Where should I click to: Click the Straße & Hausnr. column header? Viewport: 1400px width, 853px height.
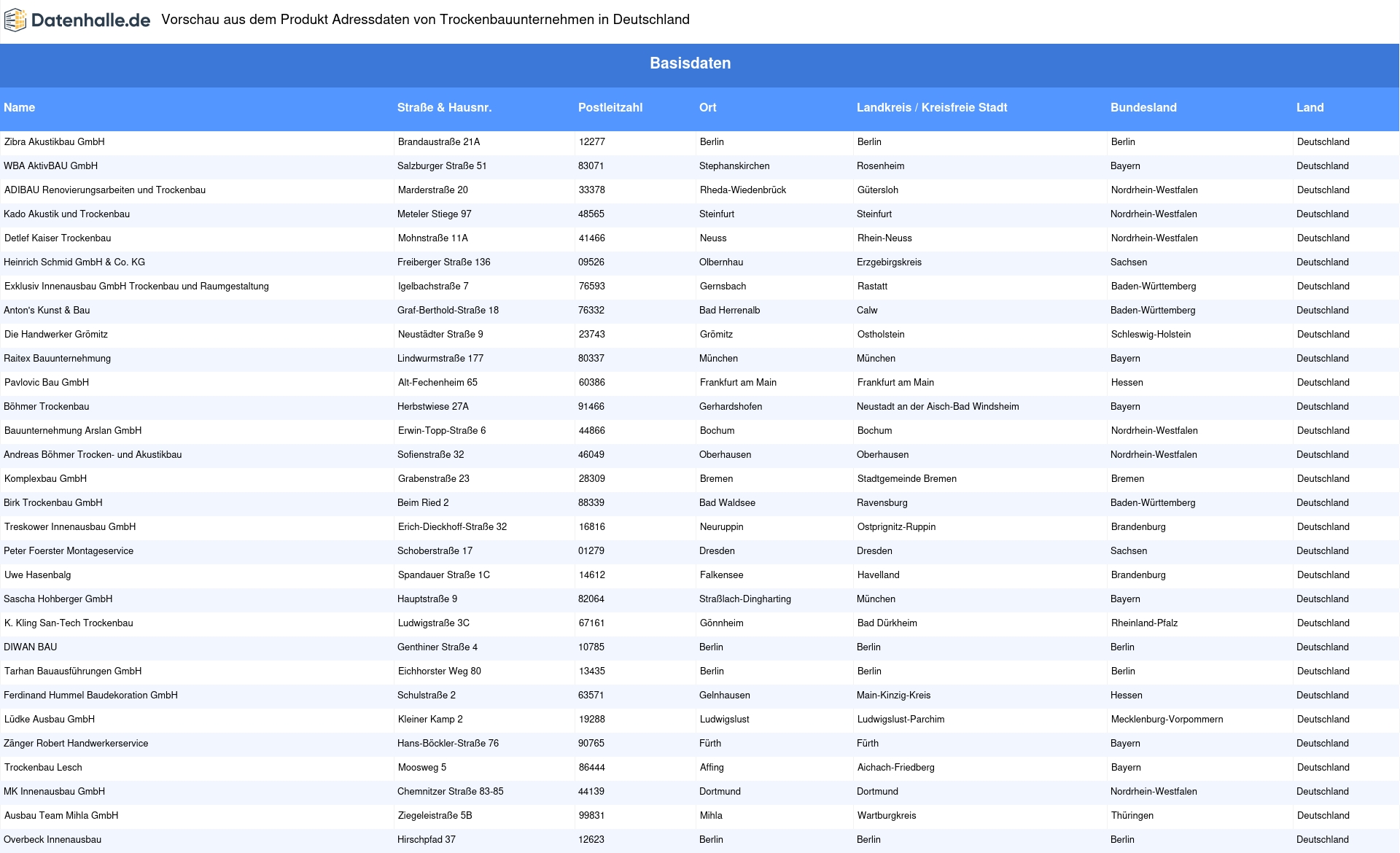point(444,107)
